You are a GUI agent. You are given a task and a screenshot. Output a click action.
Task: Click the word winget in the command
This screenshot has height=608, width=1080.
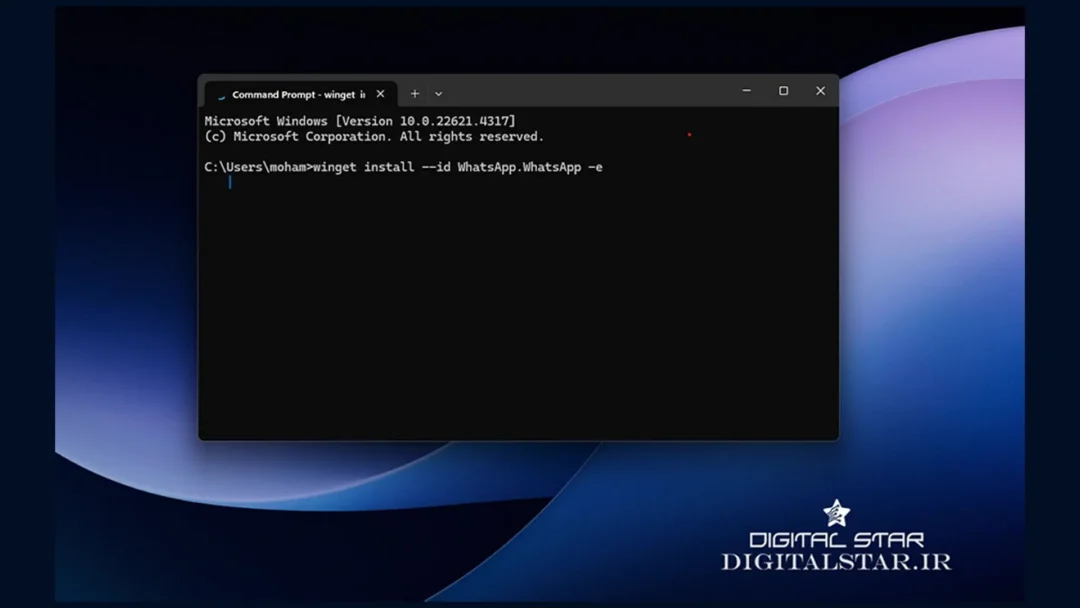click(334, 167)
